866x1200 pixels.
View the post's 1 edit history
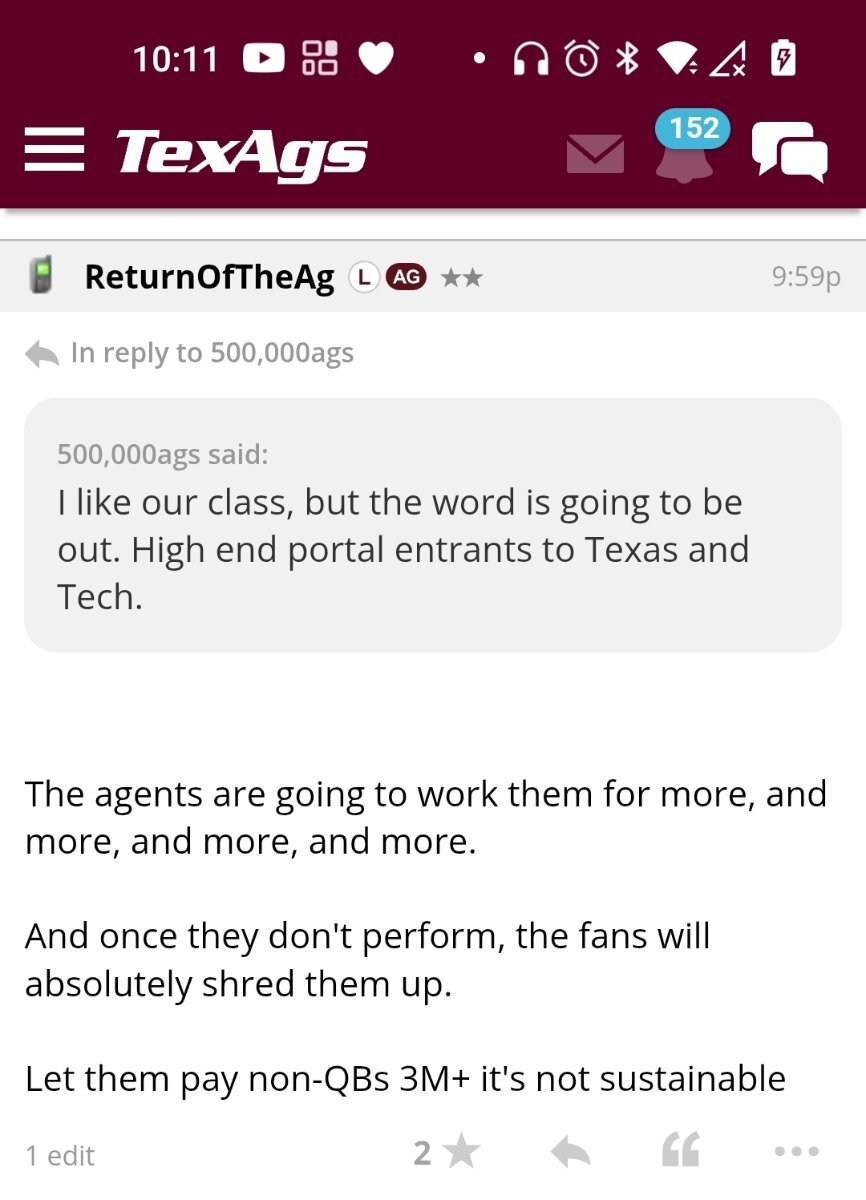[60, 1156]
